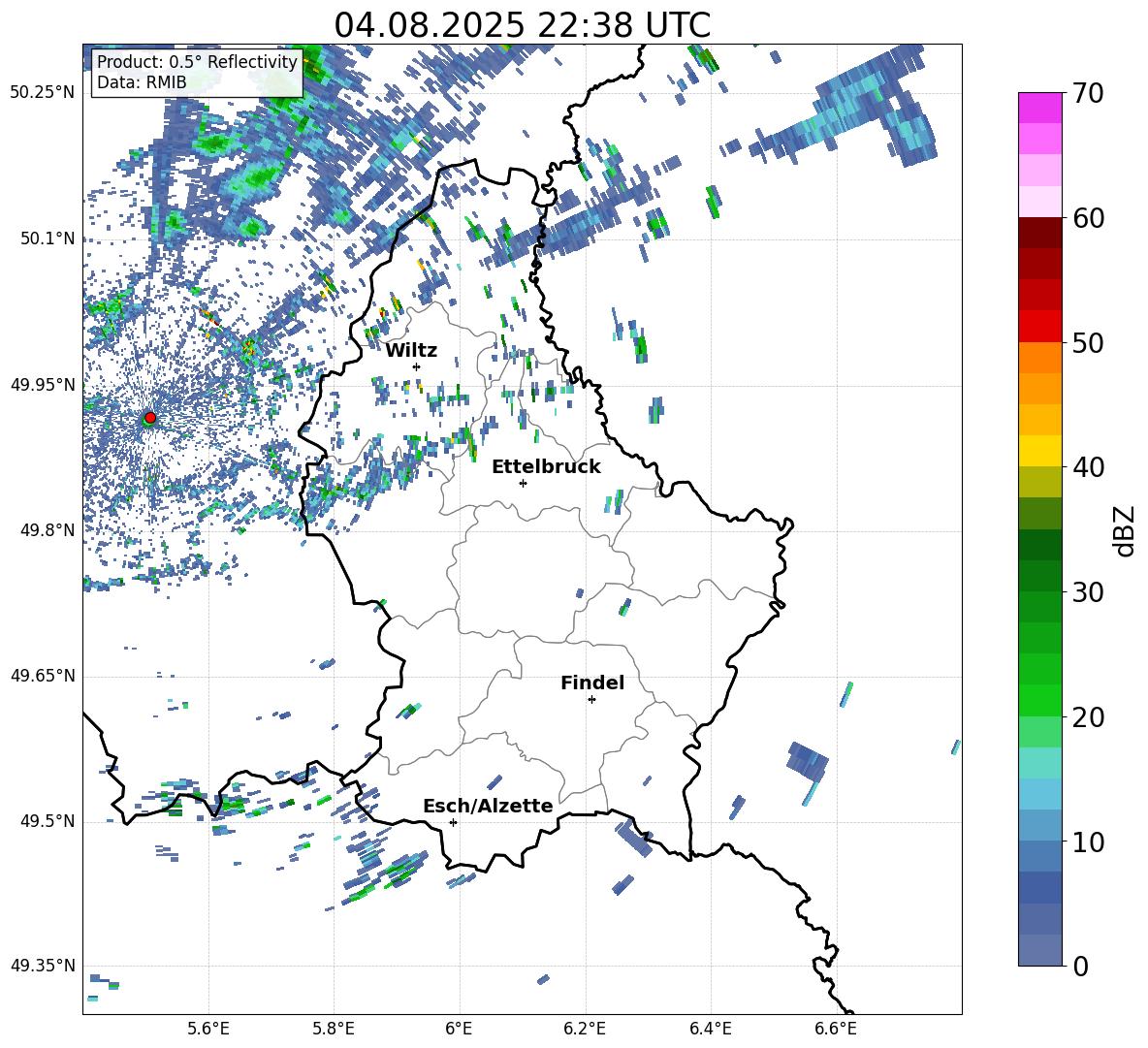Click the 70 colorbar tick label

point(1088,94)
